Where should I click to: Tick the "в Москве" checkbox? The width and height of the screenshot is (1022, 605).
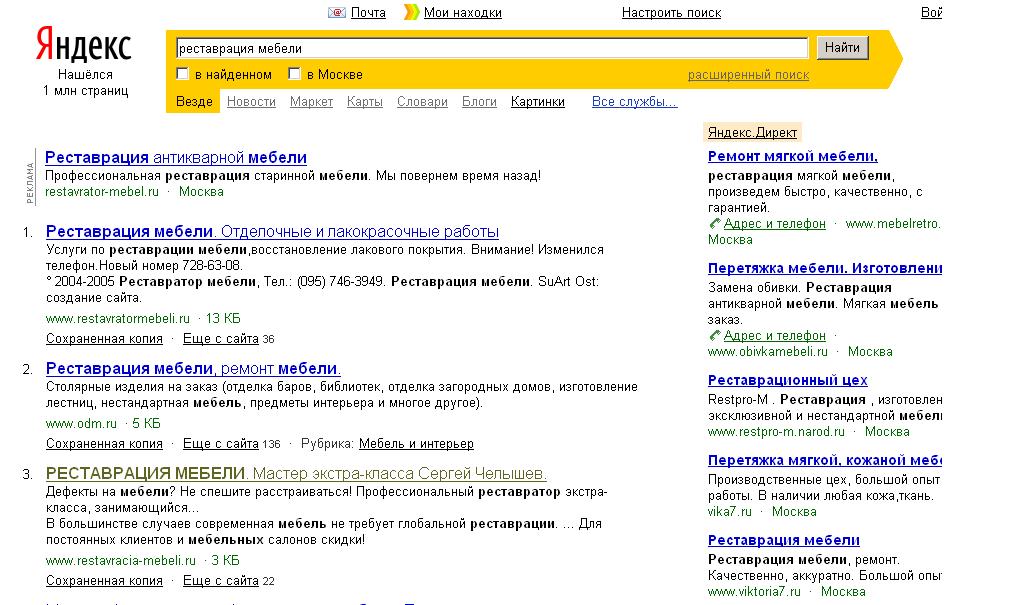(295, 74)
